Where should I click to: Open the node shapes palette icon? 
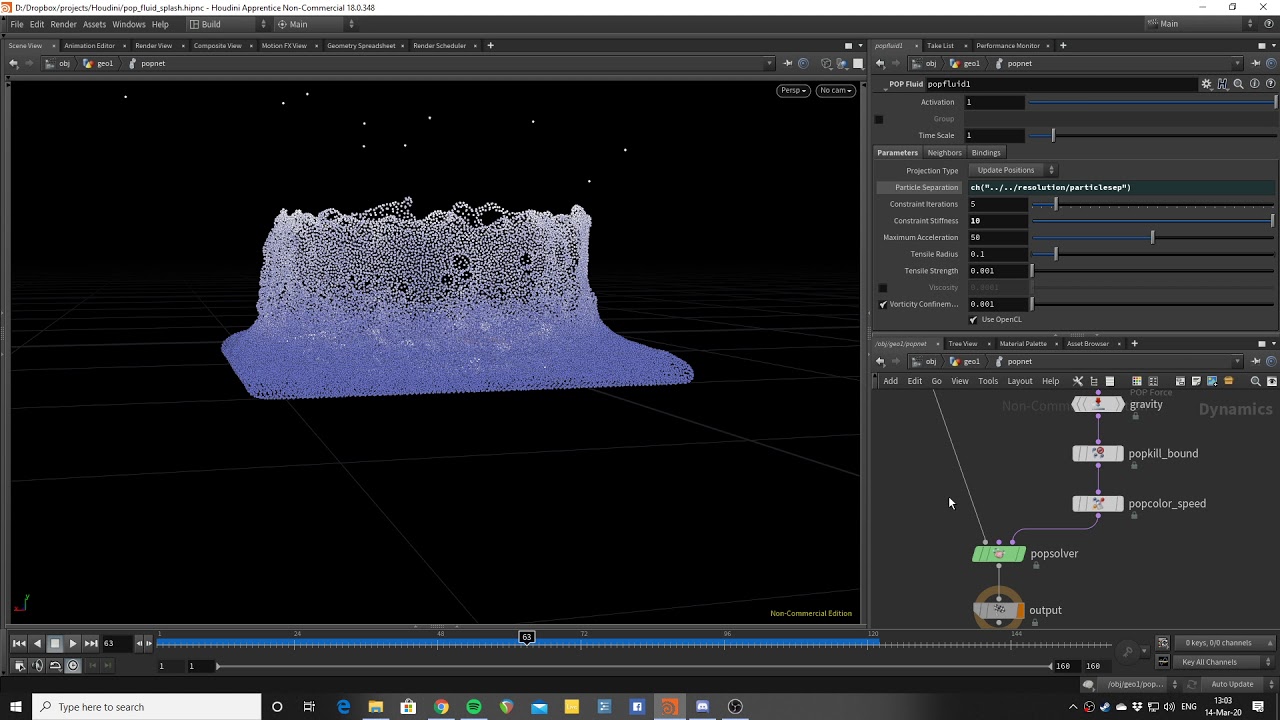1153,381
